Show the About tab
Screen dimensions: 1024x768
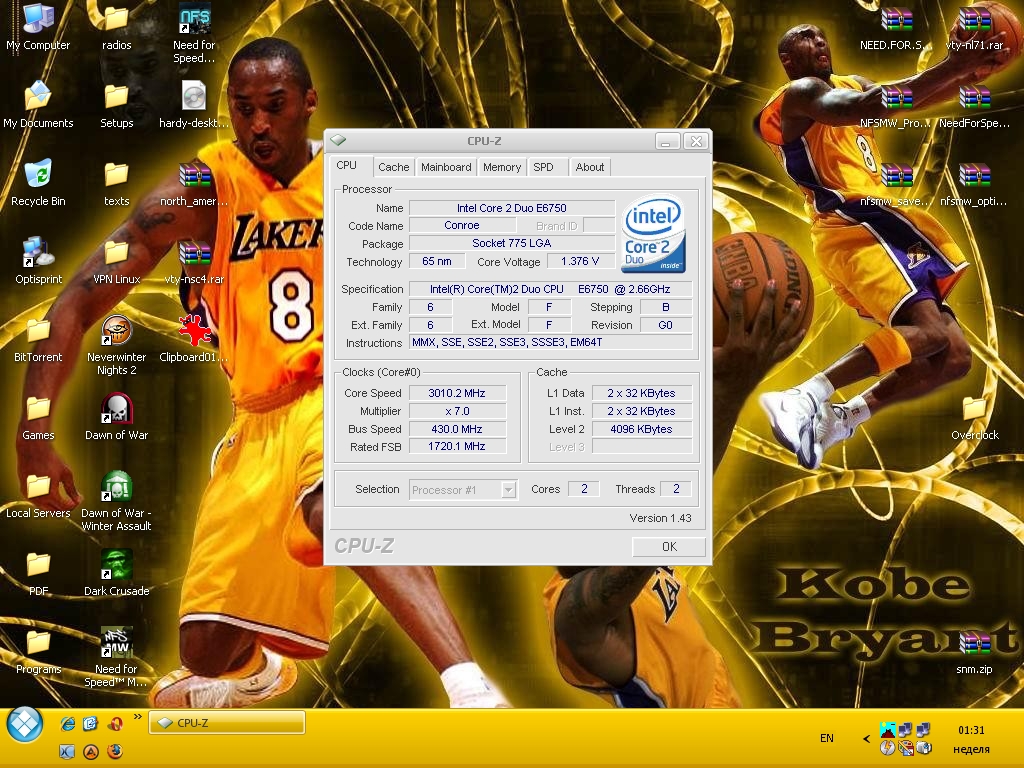tap(590, 167)
